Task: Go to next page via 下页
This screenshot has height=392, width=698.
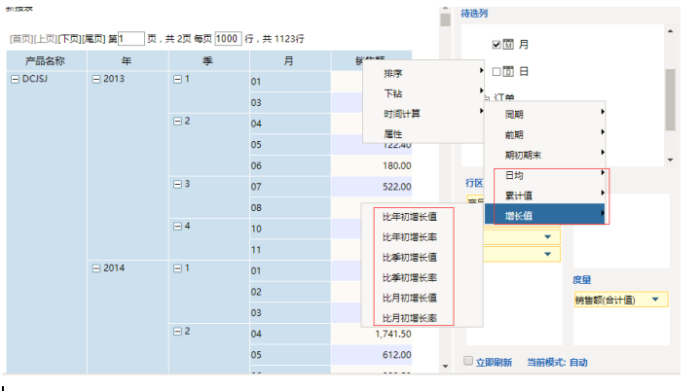Action: [69, 39]
